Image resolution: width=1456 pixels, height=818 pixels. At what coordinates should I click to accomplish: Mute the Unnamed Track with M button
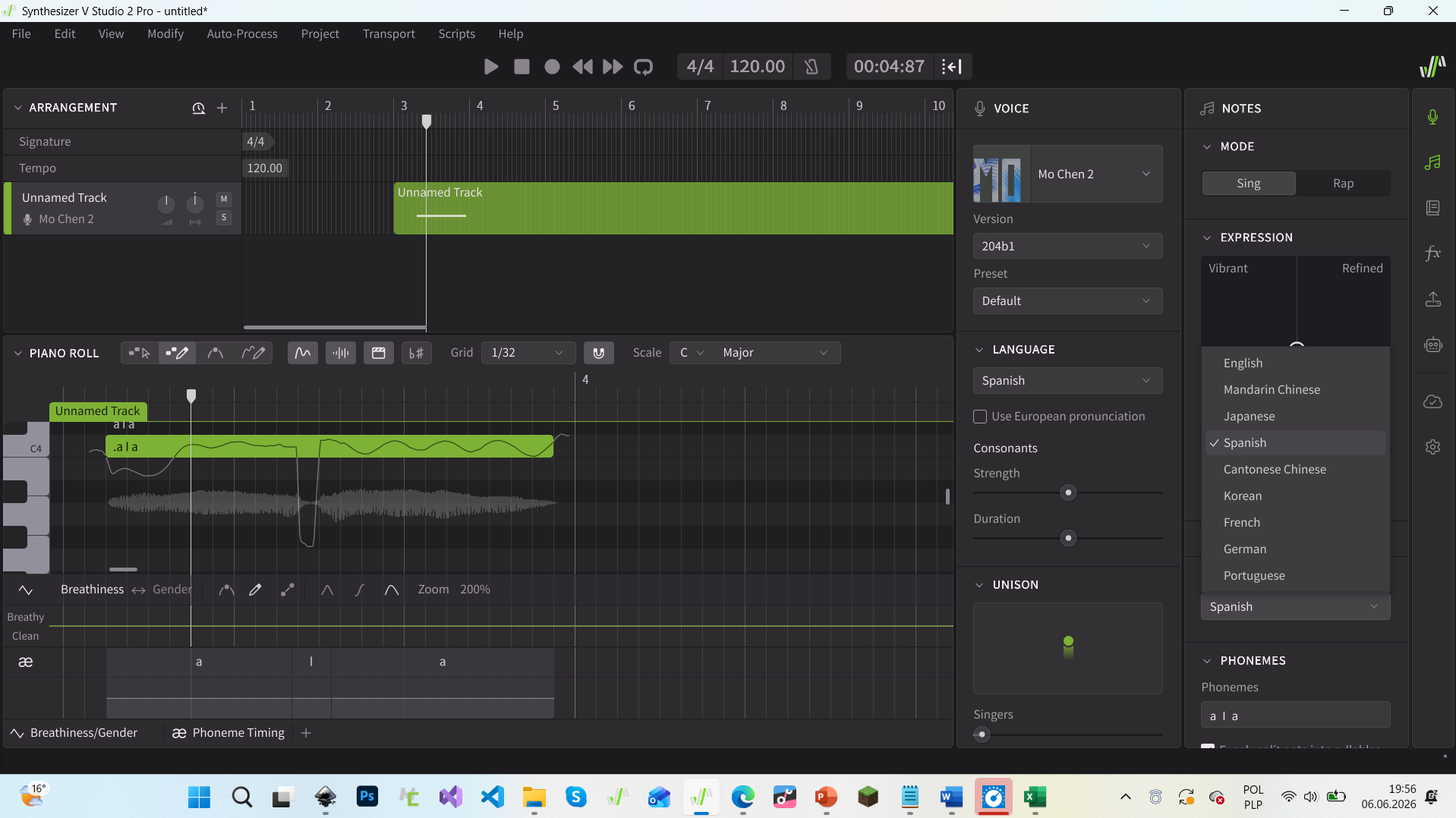click(224, 199)
